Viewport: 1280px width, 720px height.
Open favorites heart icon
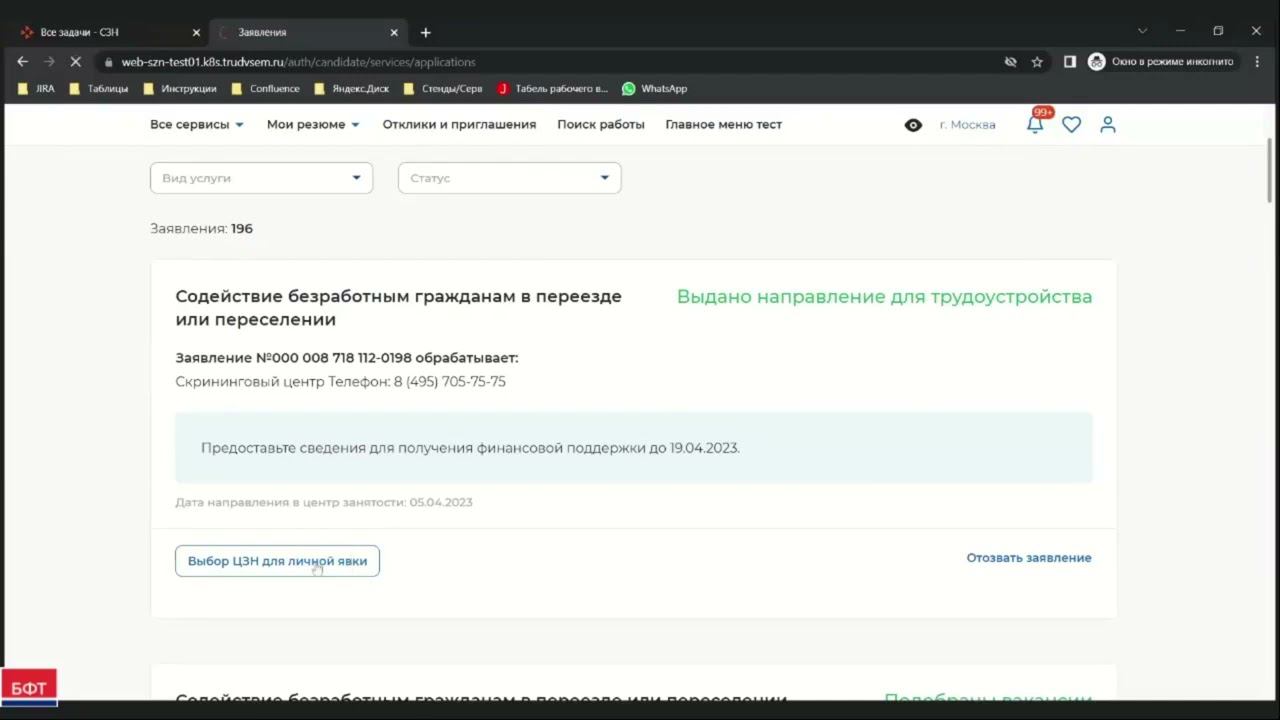click(x=1071, y=125)
